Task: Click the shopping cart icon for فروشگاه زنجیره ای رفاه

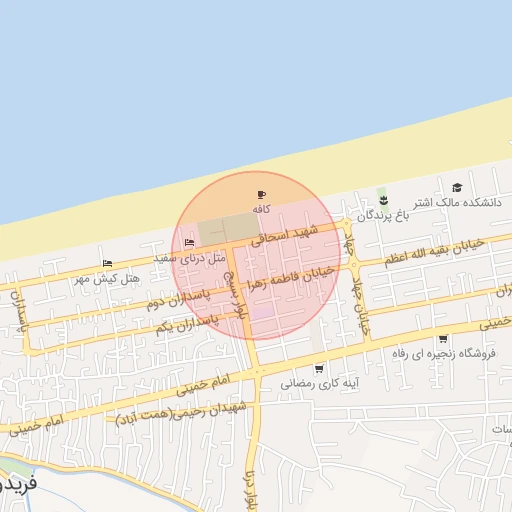Action: [x=443, y=339]
